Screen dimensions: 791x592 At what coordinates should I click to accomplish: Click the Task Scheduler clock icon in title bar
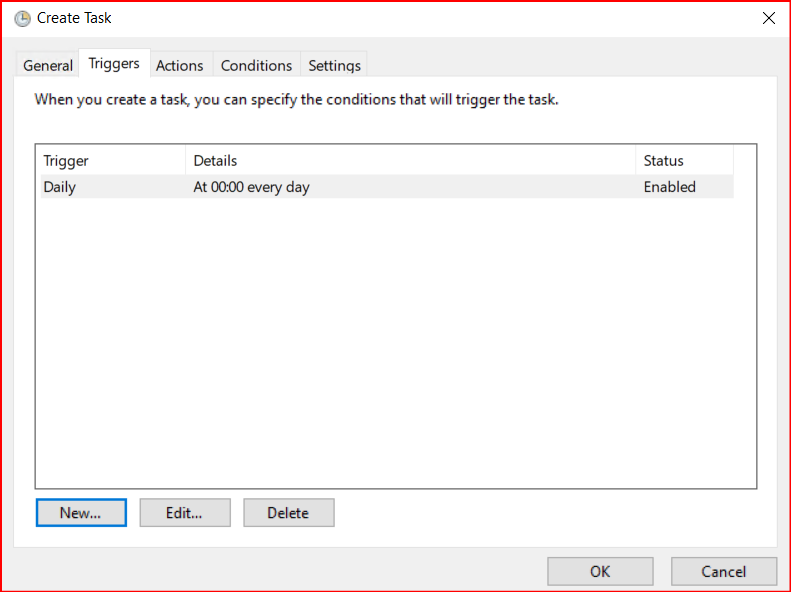[x=22, y=18]
